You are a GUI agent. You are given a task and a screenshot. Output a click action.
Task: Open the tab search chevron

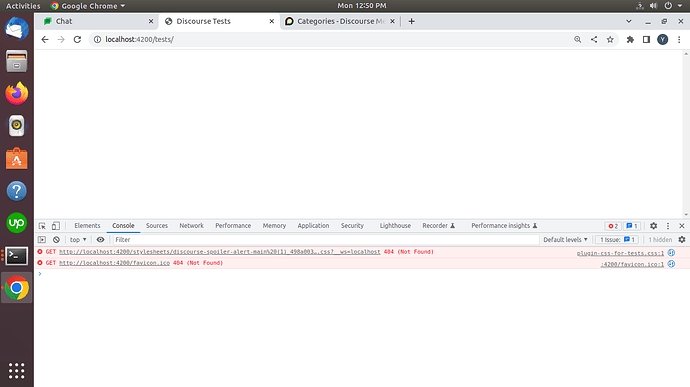(x=629, y=21)
